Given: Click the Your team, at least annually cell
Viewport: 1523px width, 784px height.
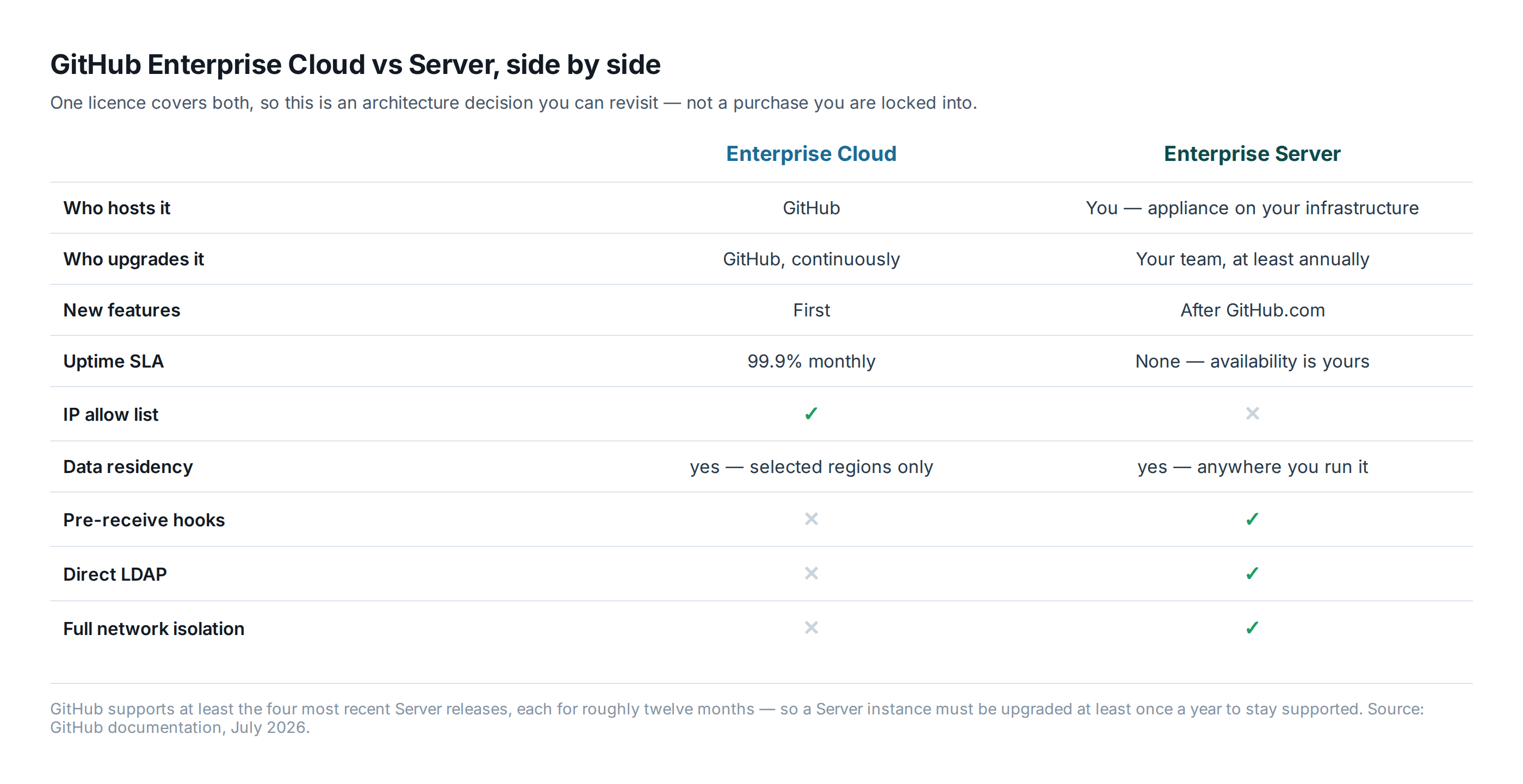Looking at the screenshot, I should [1252, 259].
